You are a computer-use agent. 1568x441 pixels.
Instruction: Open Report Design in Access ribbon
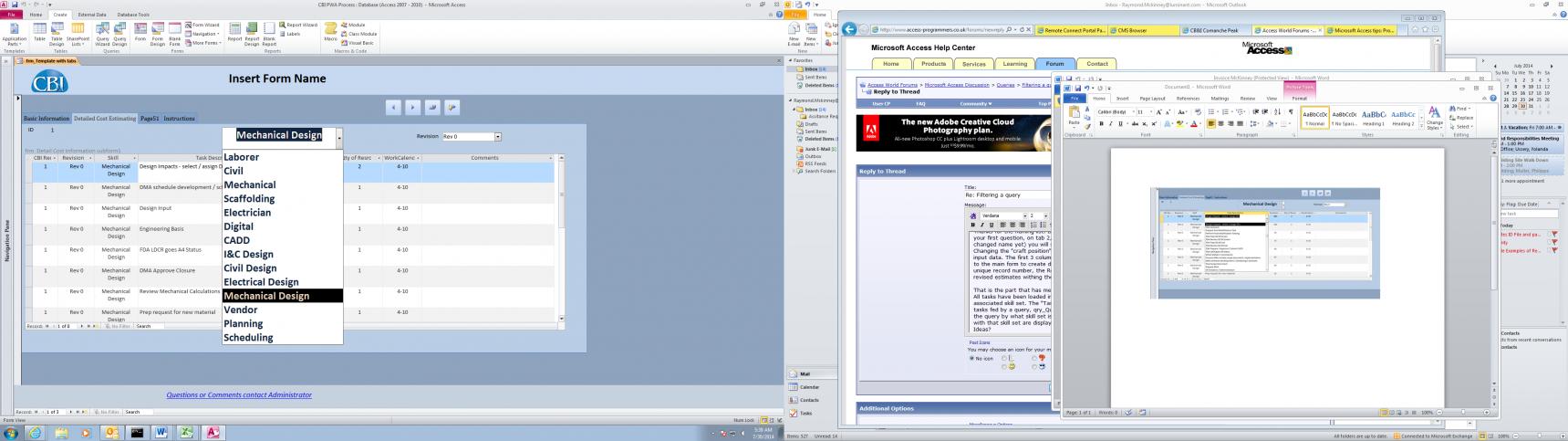pos(253,34)
